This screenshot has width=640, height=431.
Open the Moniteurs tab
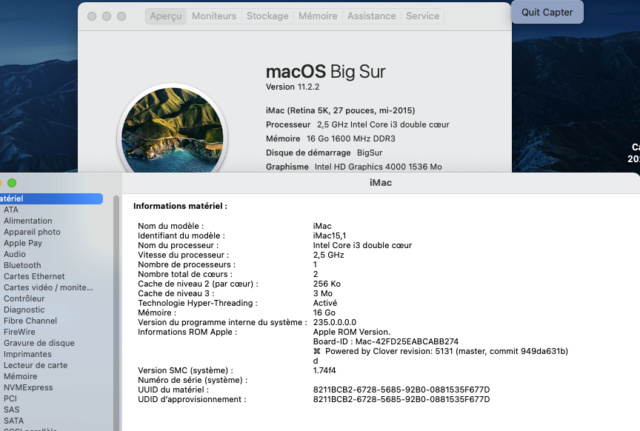point(214,16)
